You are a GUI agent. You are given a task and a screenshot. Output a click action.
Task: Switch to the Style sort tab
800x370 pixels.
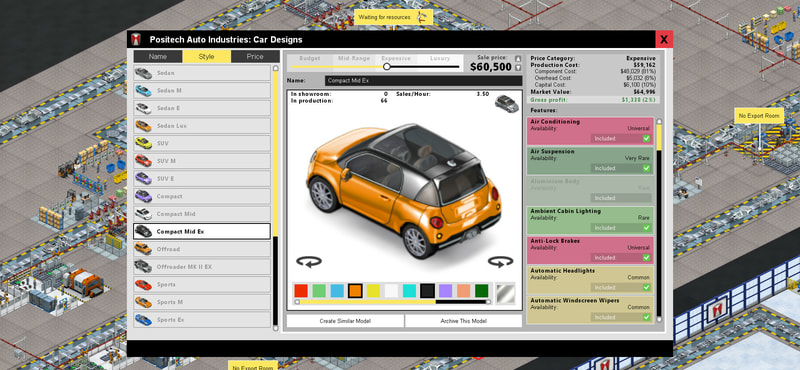(x=206, y=57)
